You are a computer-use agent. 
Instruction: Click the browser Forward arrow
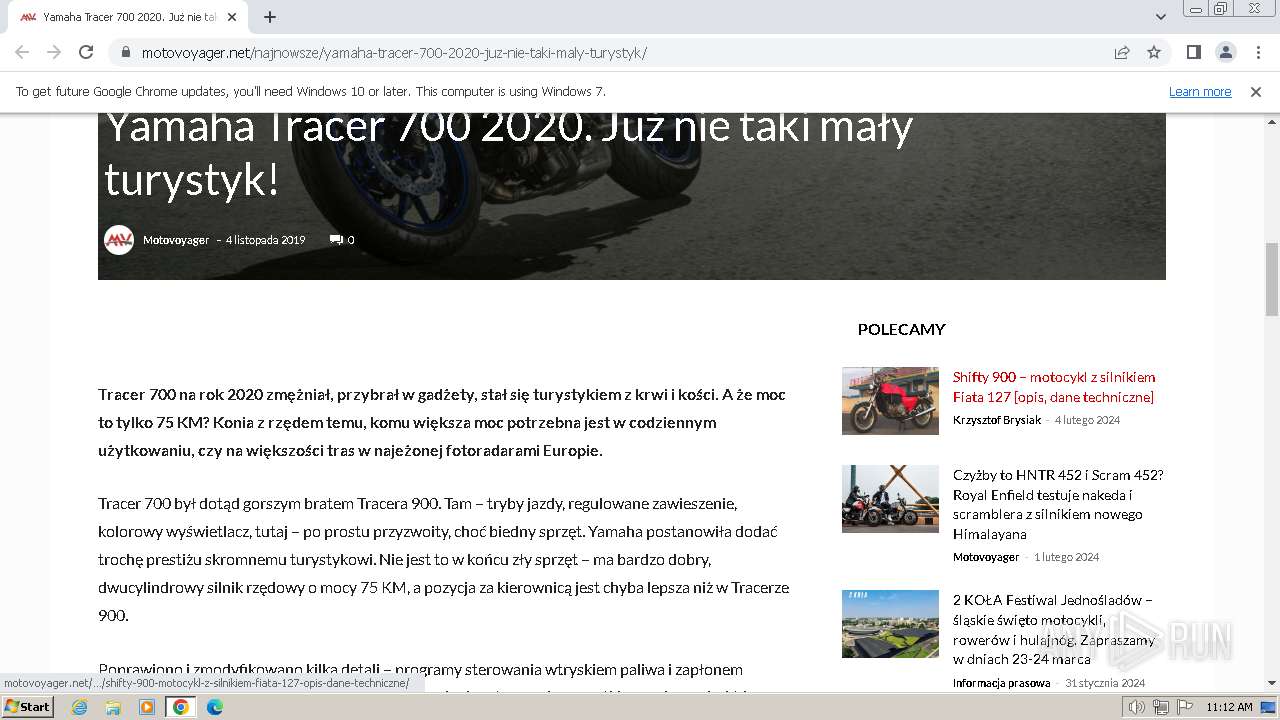pos(54,52)
